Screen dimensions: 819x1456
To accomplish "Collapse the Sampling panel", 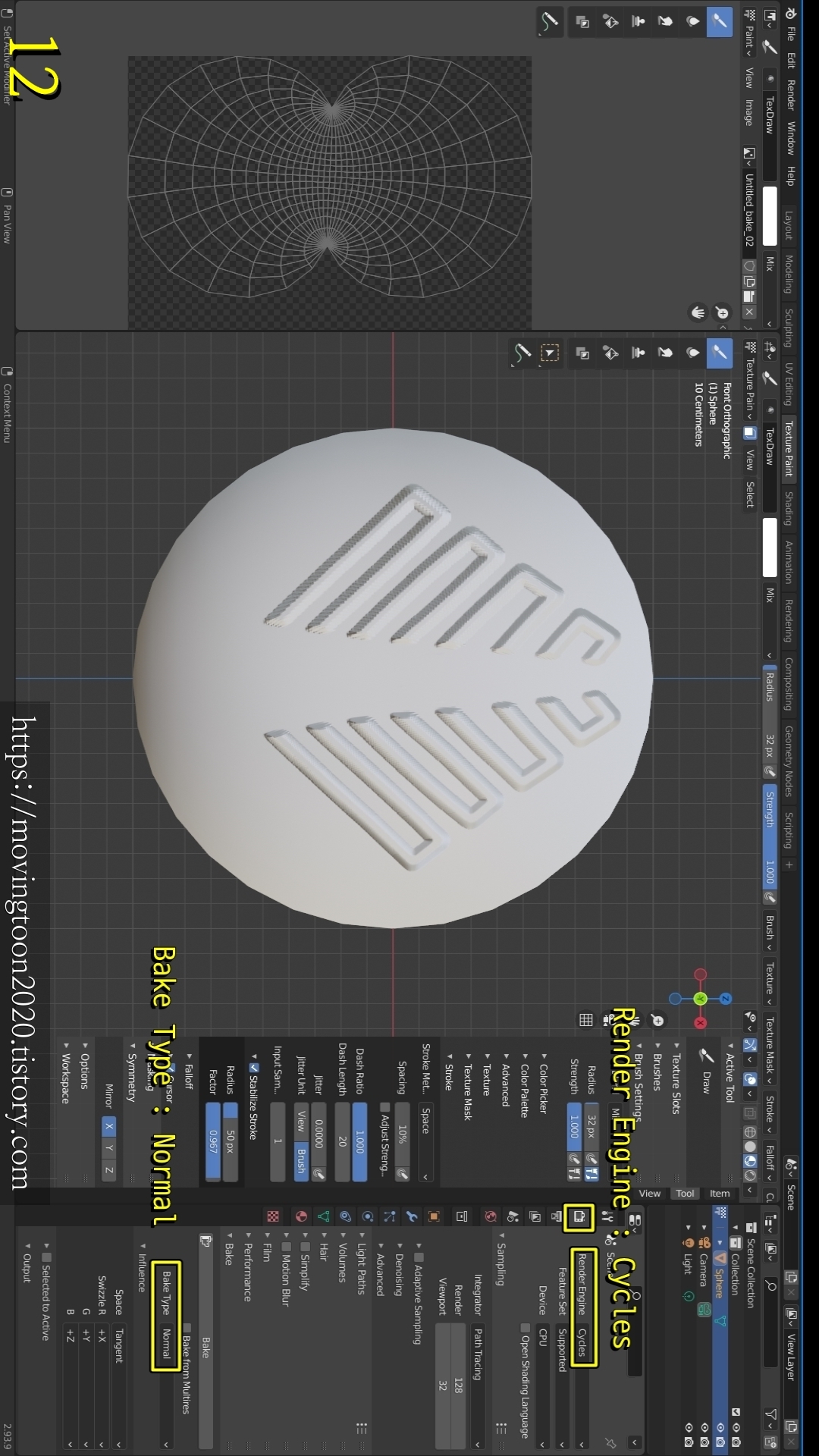I will coord(500,1259).
